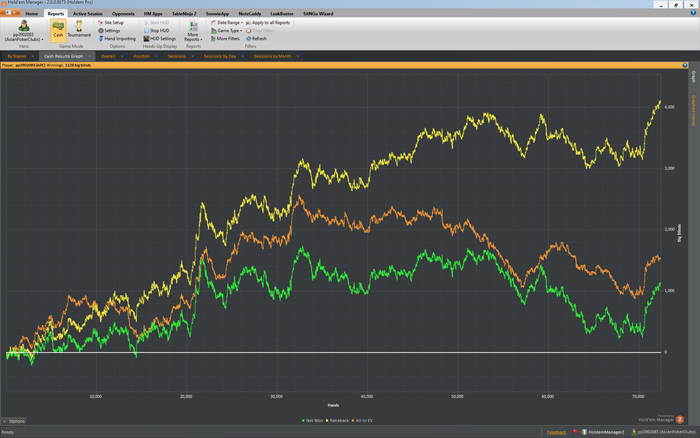Open Hand Importing option
Screen dimensions: 700x438
click(x=117, y=39)
